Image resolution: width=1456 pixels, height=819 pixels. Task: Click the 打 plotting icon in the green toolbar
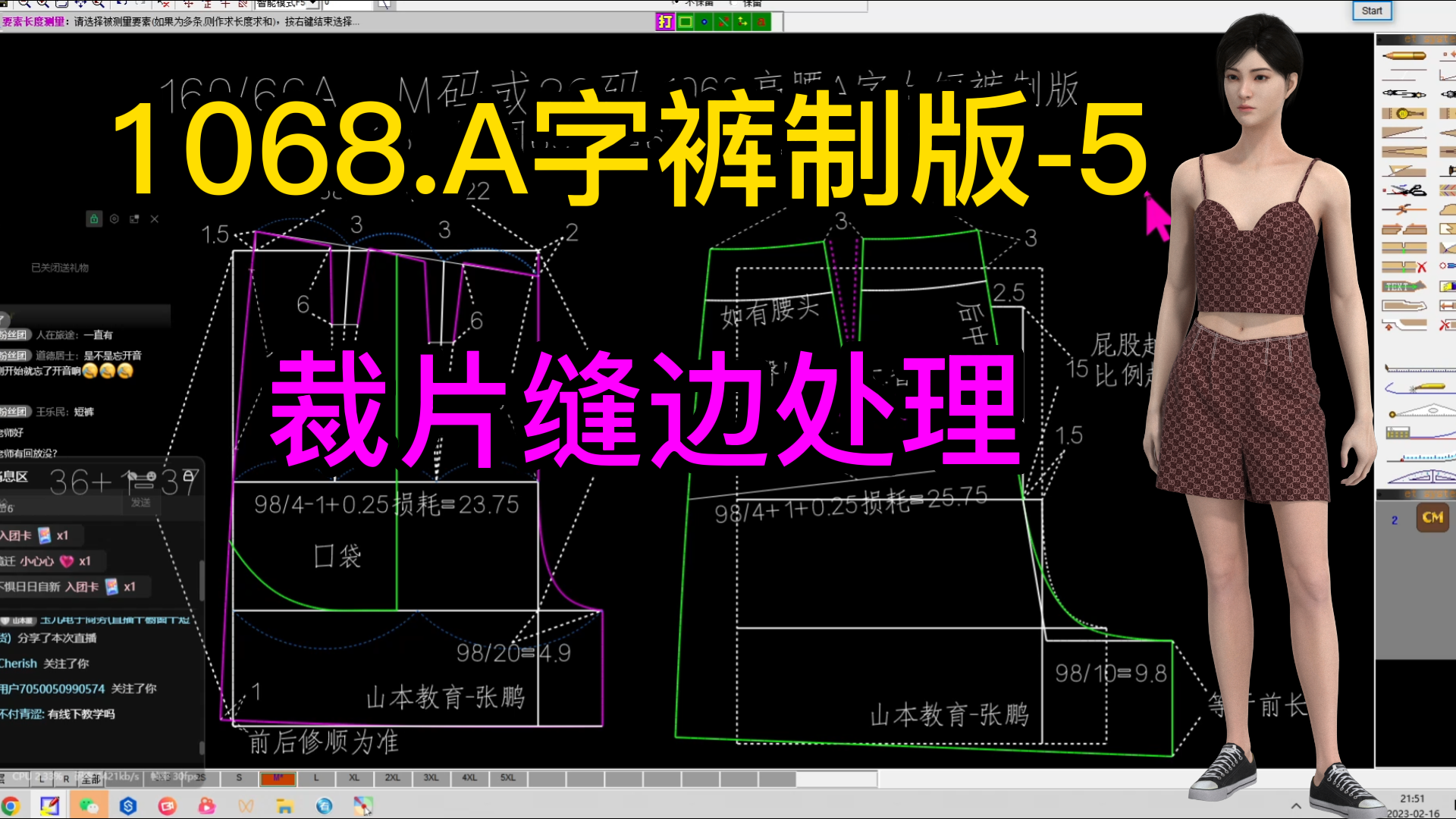[664, 22]
